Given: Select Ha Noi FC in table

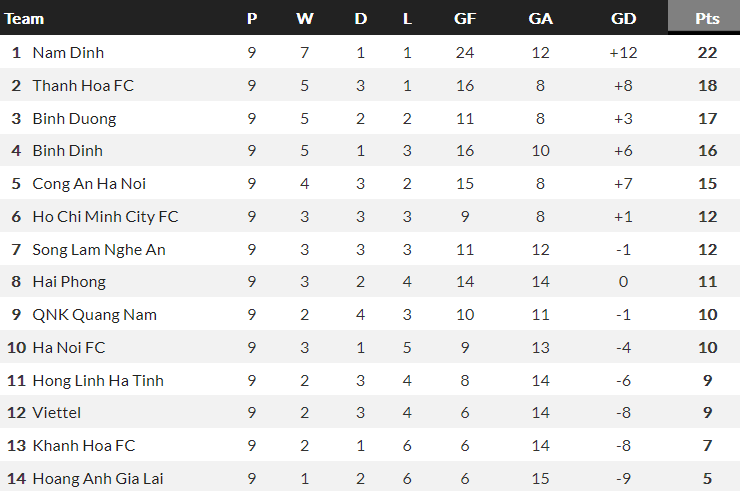Looking at the screenshot, I should coord(67,347).
